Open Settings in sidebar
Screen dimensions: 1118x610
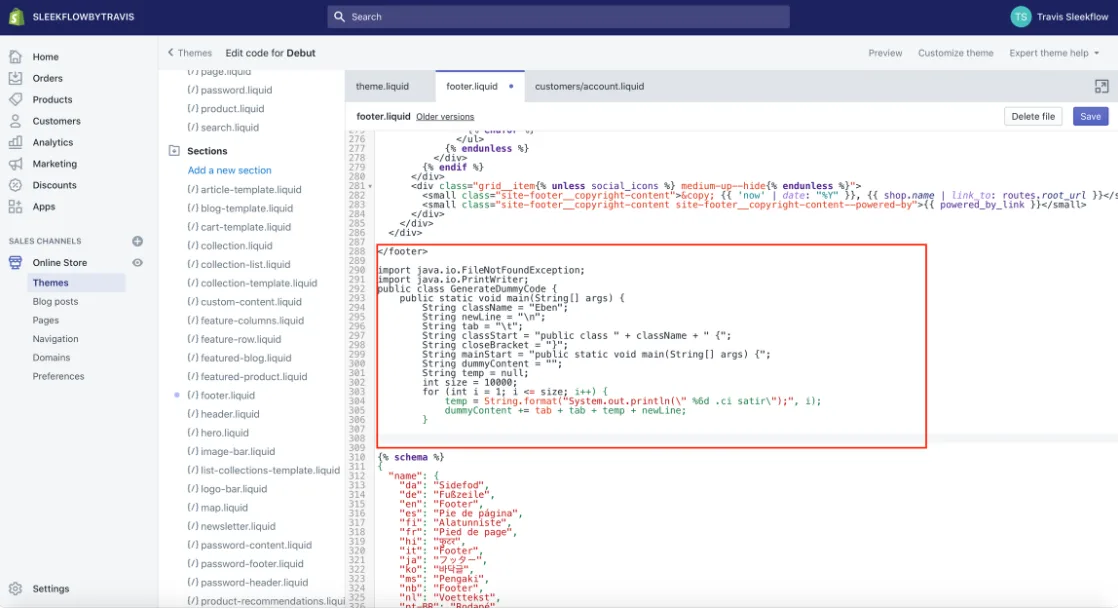click(x=51, y=589)
